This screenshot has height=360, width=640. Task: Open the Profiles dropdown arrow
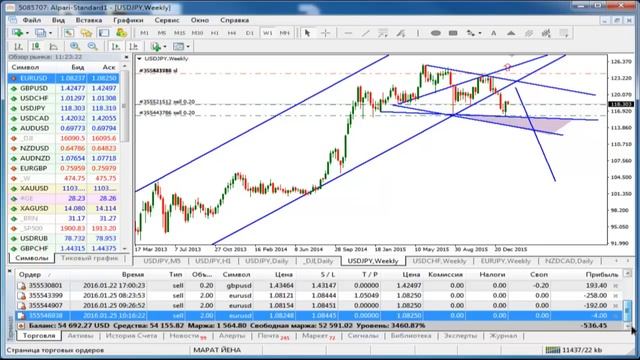coord(50,33)
